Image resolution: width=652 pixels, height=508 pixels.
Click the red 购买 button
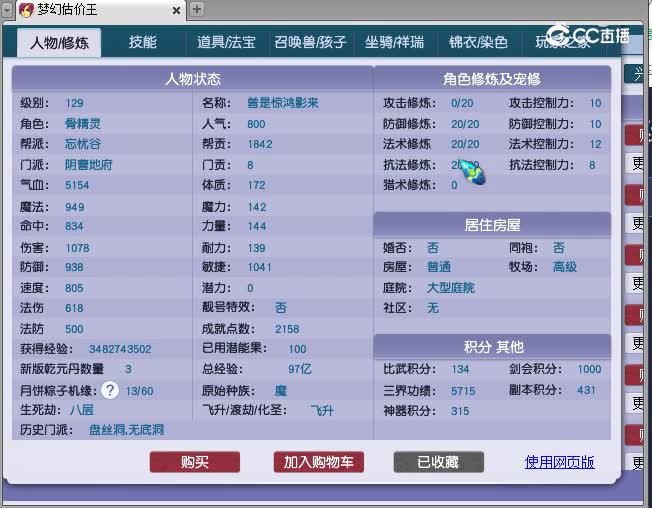point(195,462)
